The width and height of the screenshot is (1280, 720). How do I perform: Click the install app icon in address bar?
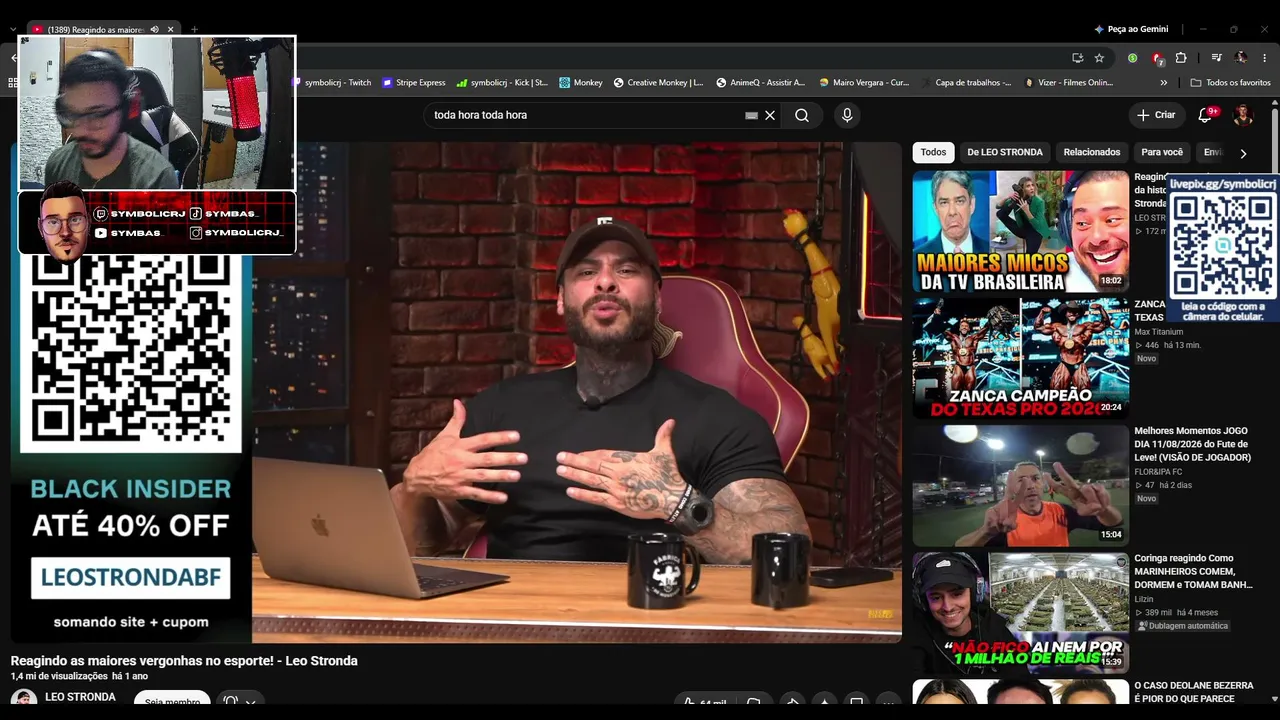click(1077, 58)
